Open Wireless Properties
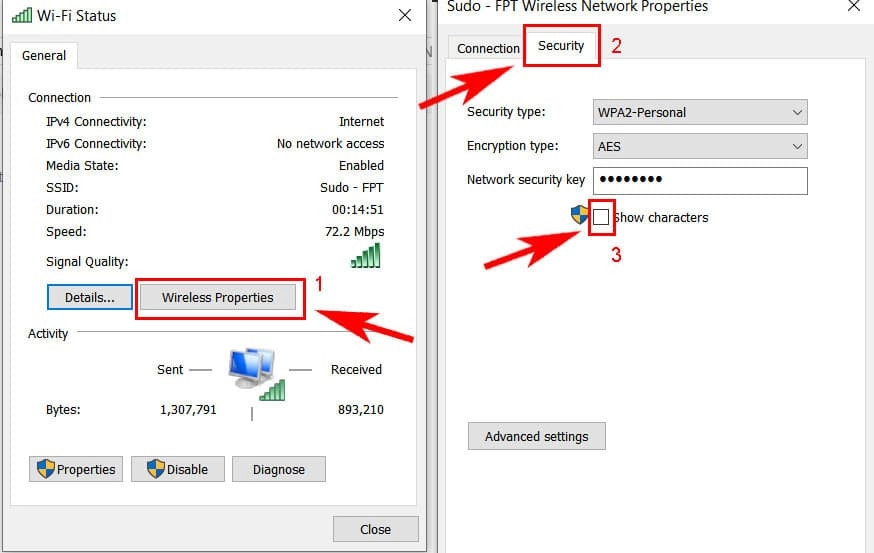874x553 pixels. click(x=218, y=297)
